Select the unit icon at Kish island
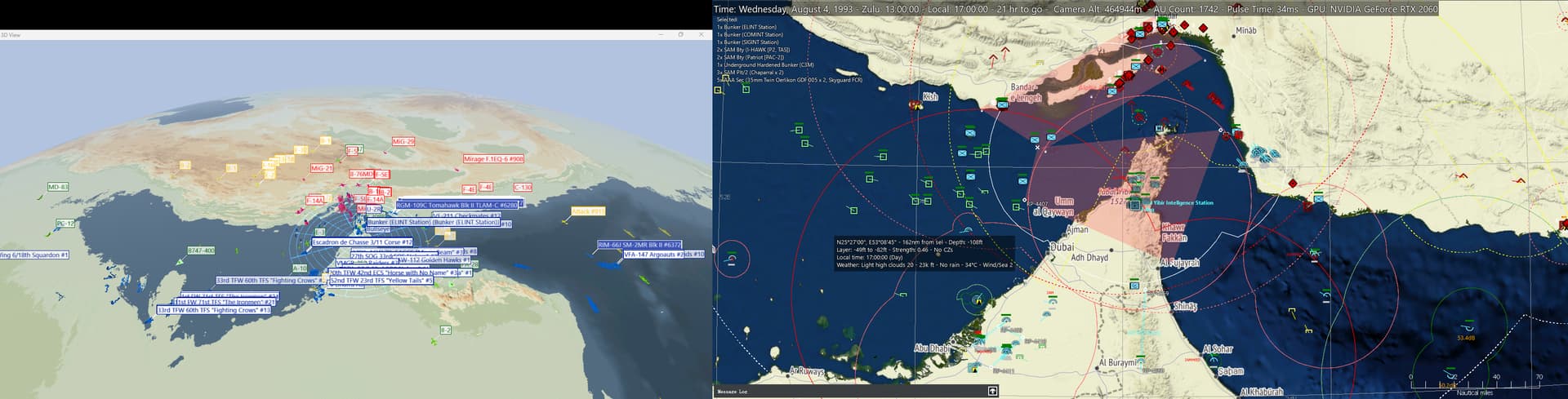 (x=916, y=105)
